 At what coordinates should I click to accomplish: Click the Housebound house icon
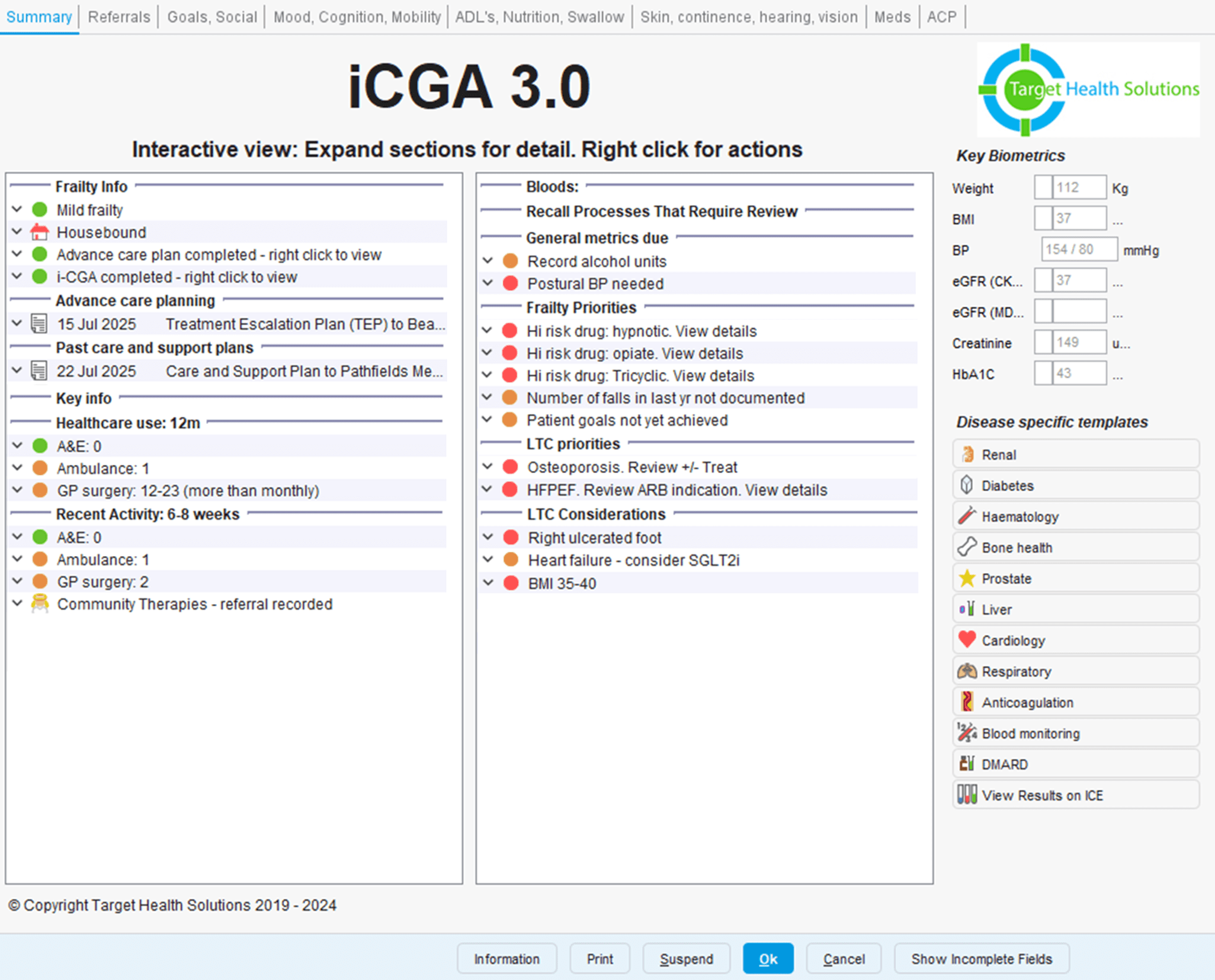pyautogui.click(x=39, y=232)
